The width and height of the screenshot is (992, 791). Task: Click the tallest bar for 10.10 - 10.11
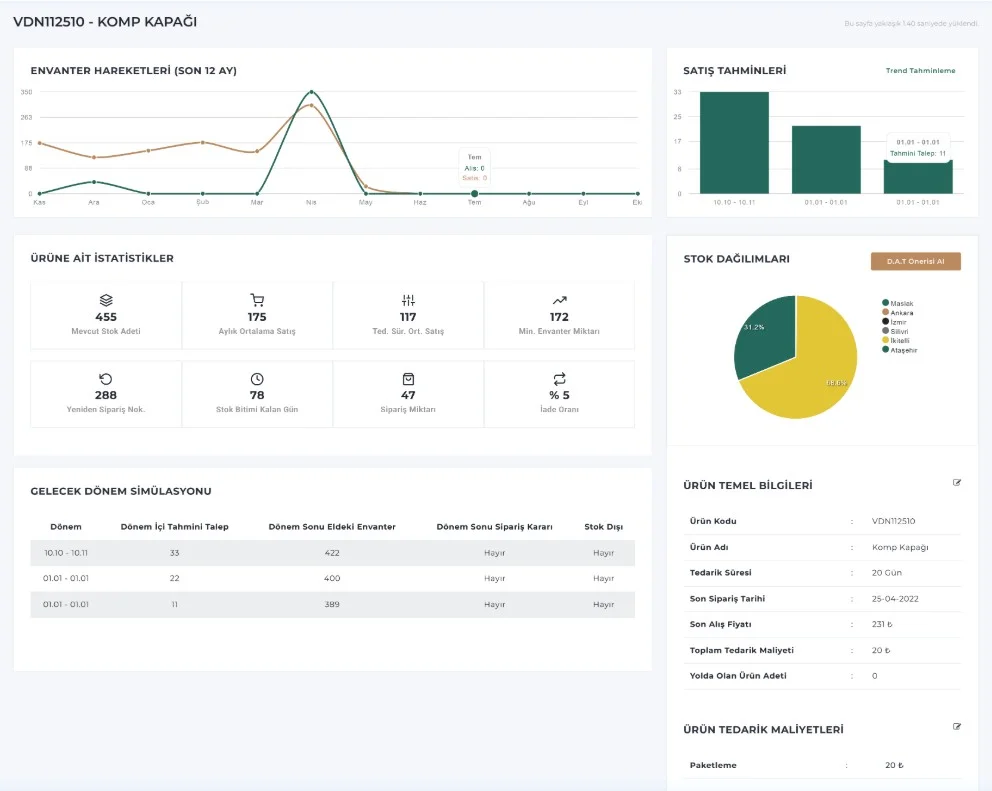pyautogui.click(x=734, y=142)
